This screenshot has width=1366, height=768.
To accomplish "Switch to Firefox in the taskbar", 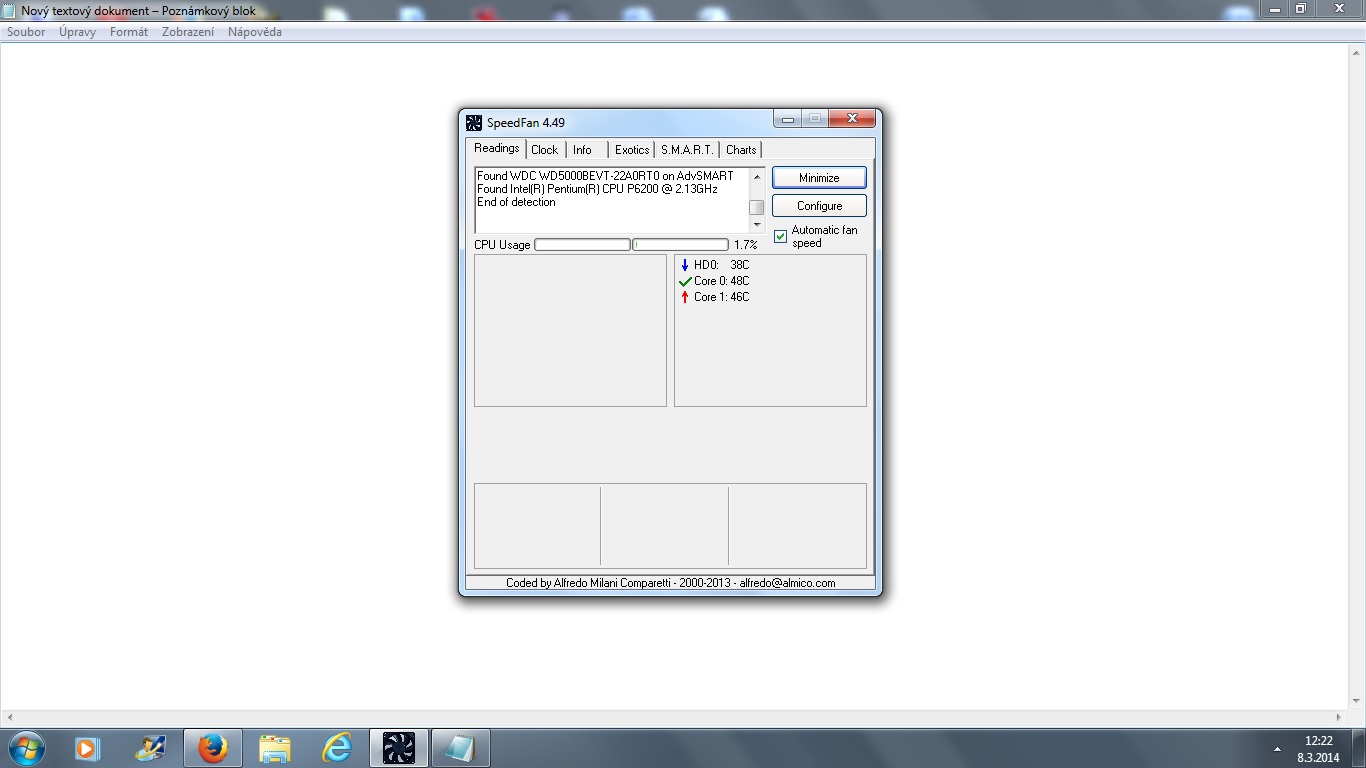I will [x=213, y=748].
